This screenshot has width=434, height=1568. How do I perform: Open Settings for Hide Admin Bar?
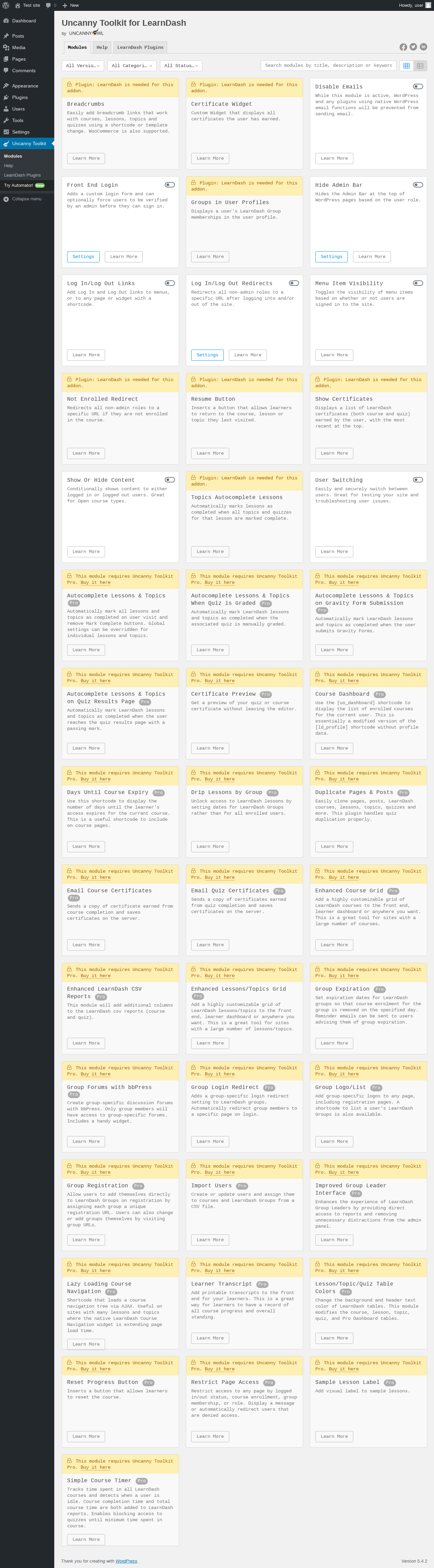(x=331, y=257)
